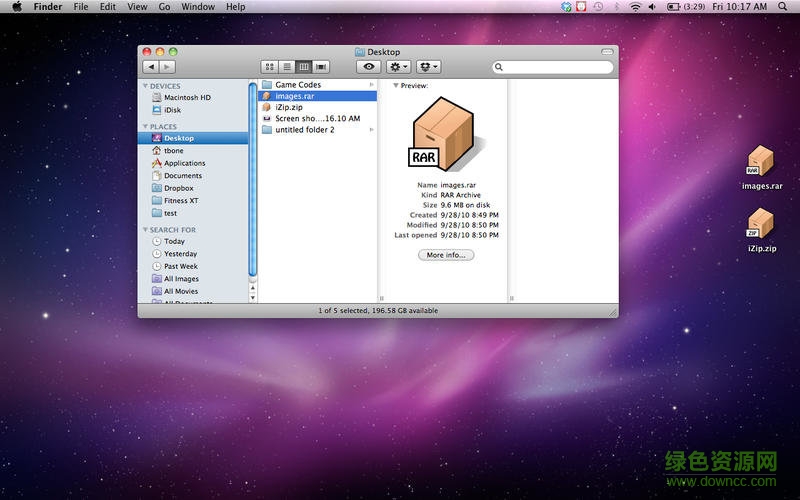
Task: Open the Dropbox toolbar menu
Action: [428, 67]
